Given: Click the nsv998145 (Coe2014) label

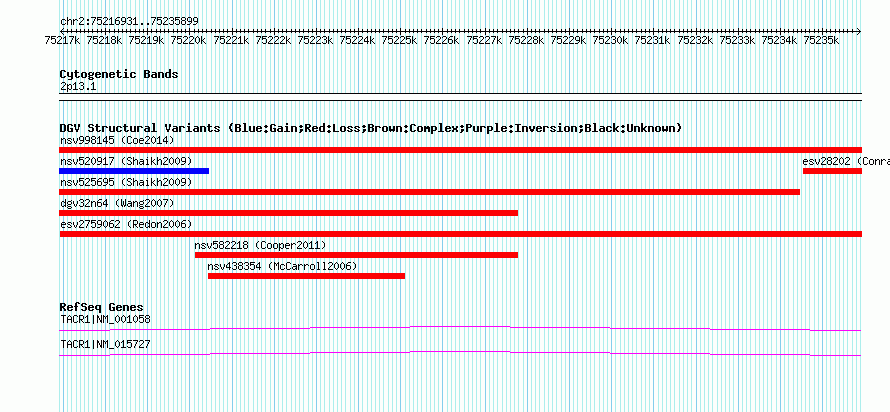Looking at the screenshot, I should [117, 140].
